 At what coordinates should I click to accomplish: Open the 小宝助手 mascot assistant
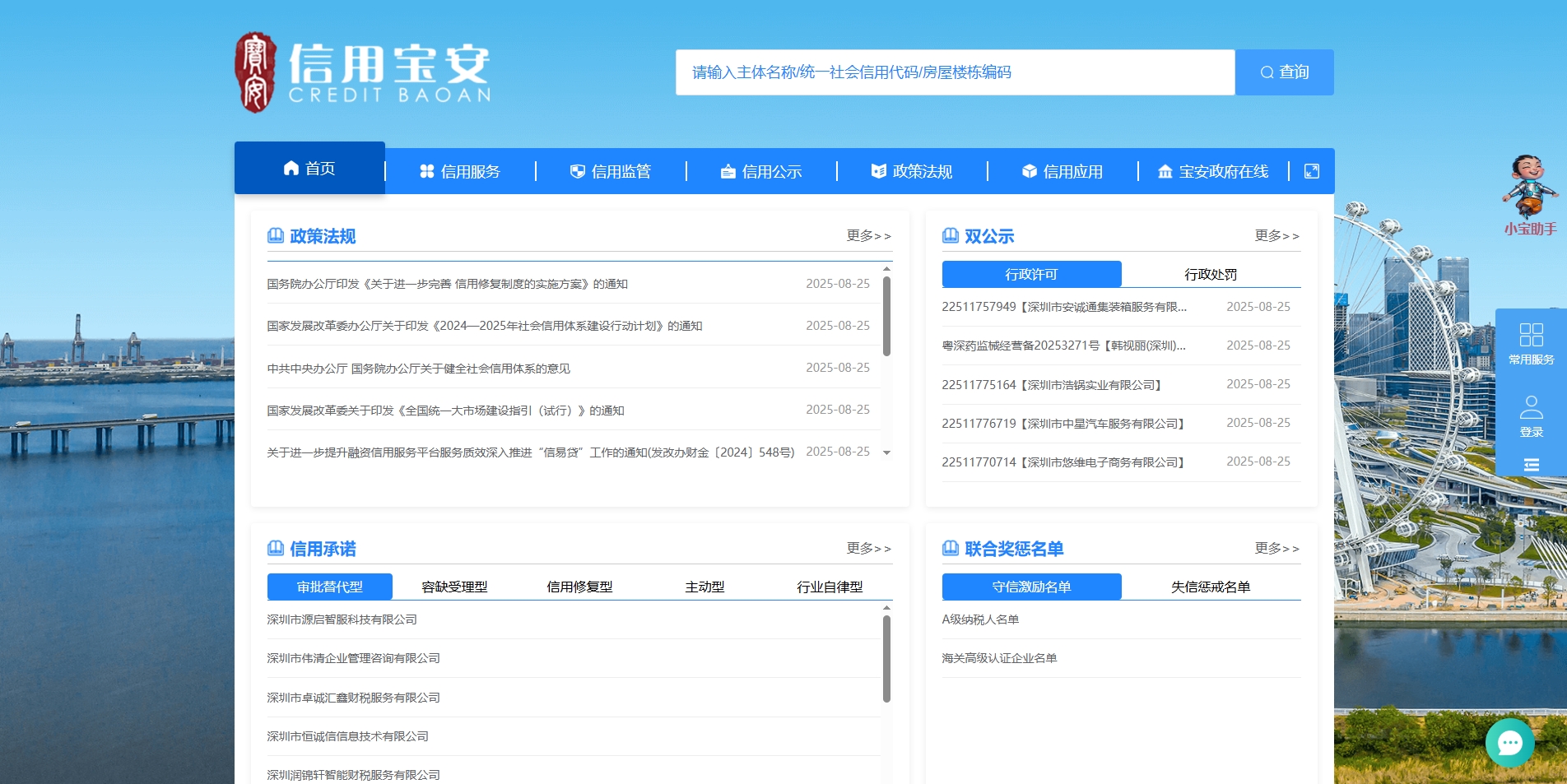(x=1530, y=189)
